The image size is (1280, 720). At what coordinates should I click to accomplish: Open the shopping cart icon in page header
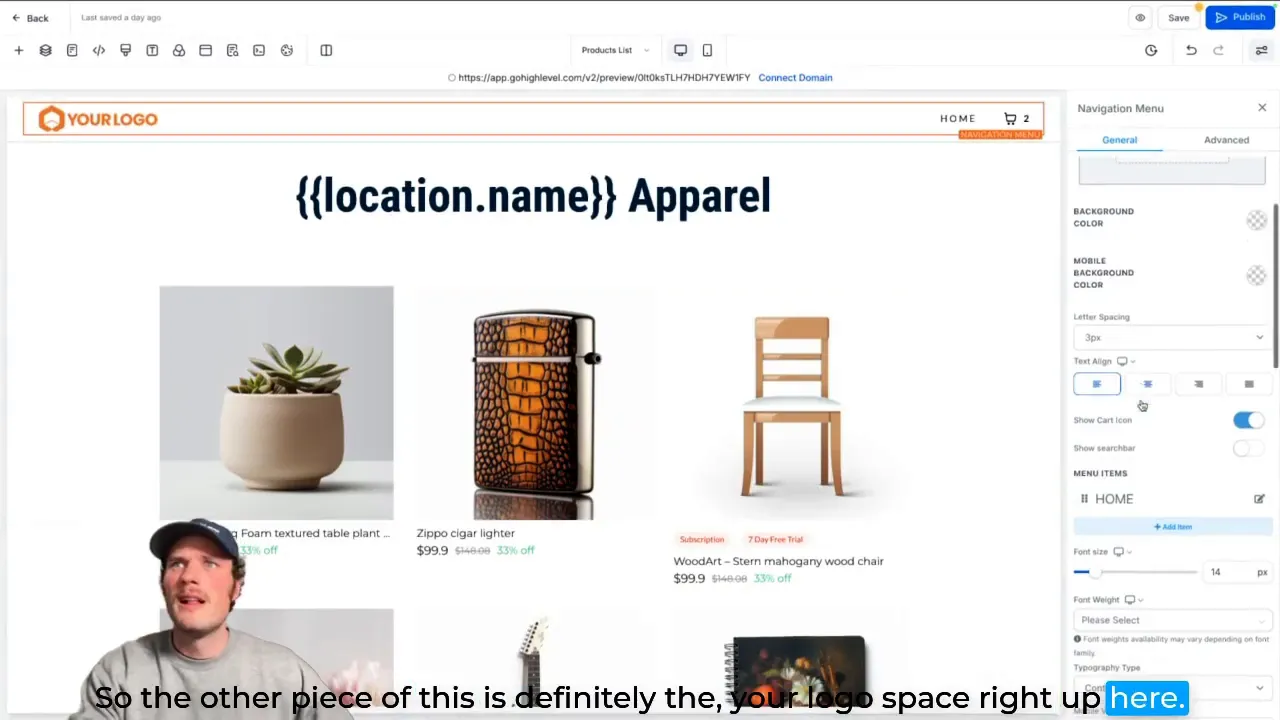pos(1010,118)
